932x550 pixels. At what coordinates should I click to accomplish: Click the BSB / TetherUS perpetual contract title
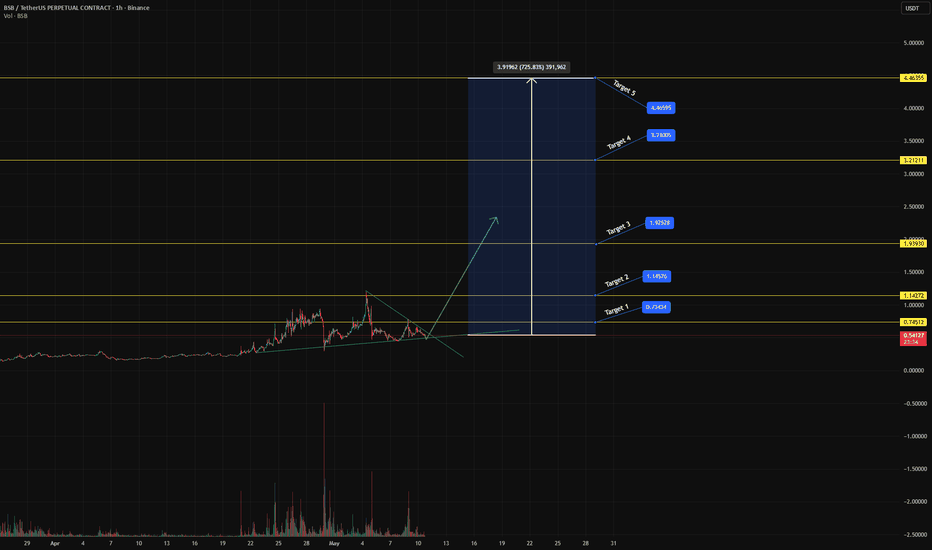(77, 8)
